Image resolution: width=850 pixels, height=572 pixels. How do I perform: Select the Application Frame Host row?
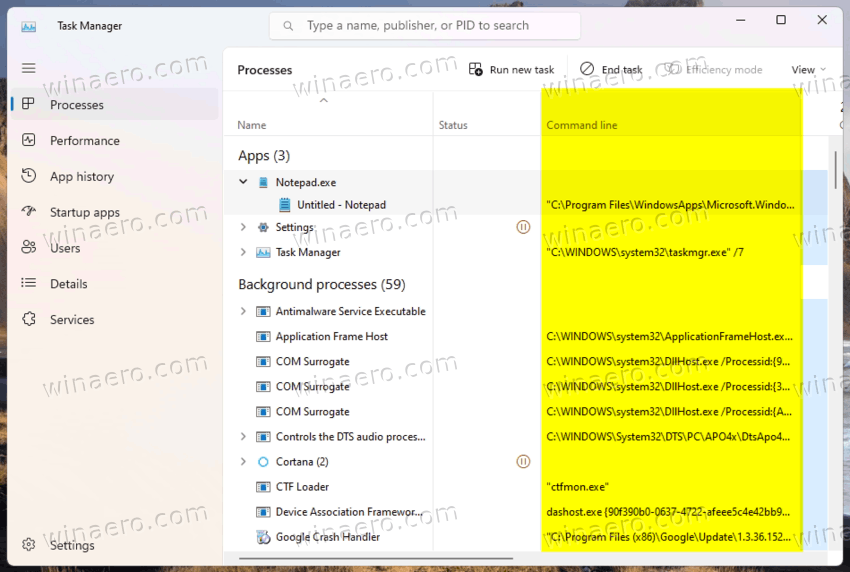pos(526,337)
